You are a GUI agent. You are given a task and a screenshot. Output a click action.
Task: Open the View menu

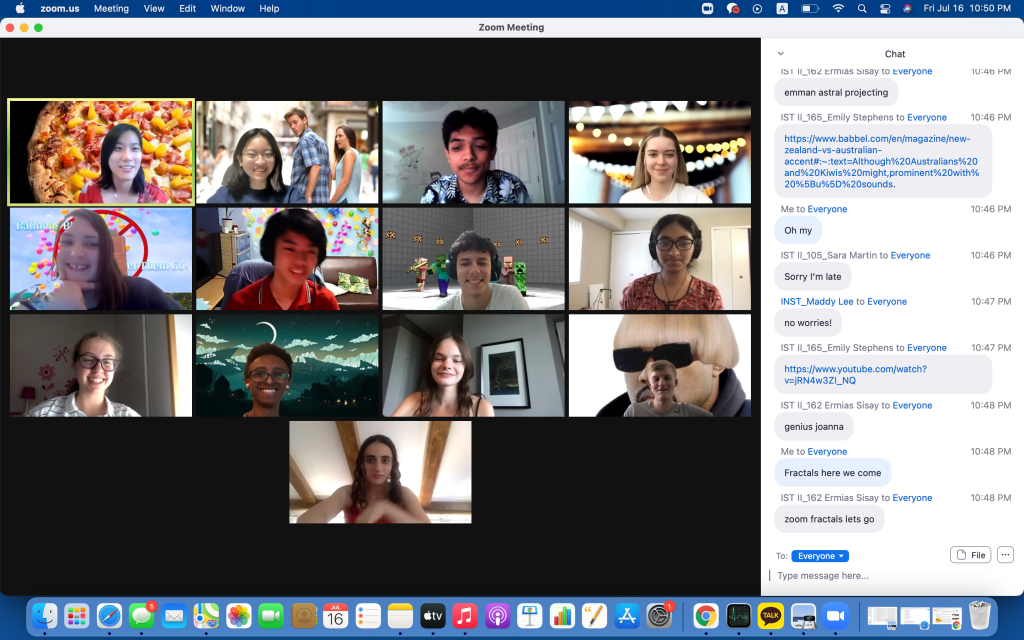click(x=154, y=9)
